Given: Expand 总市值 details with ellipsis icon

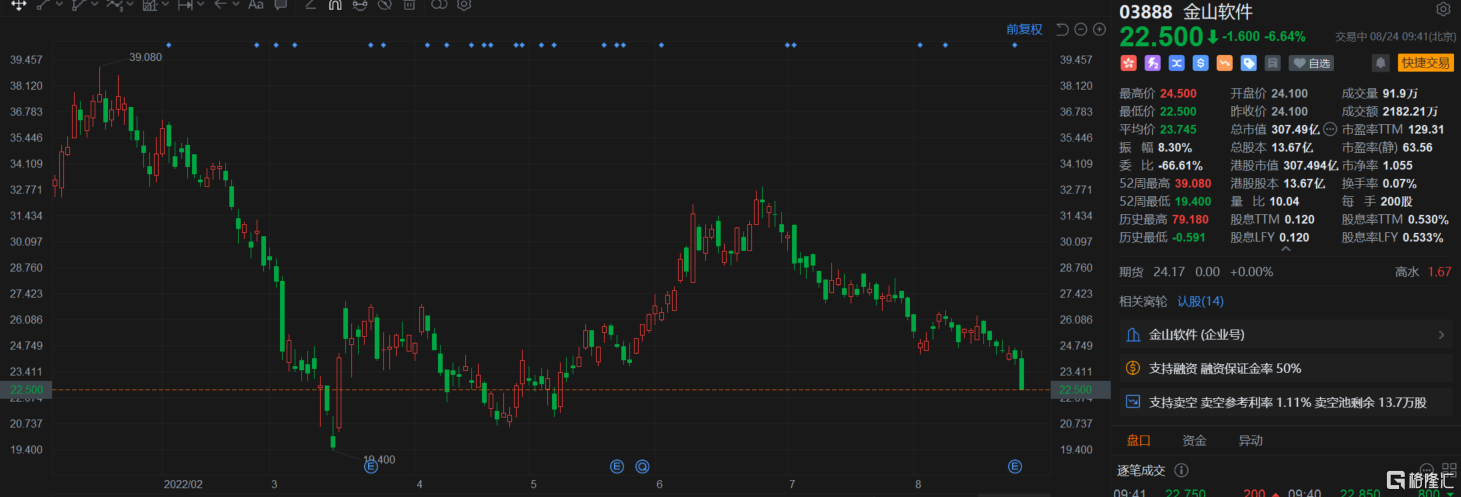Looking at the screenshot, I should 1330,129.
